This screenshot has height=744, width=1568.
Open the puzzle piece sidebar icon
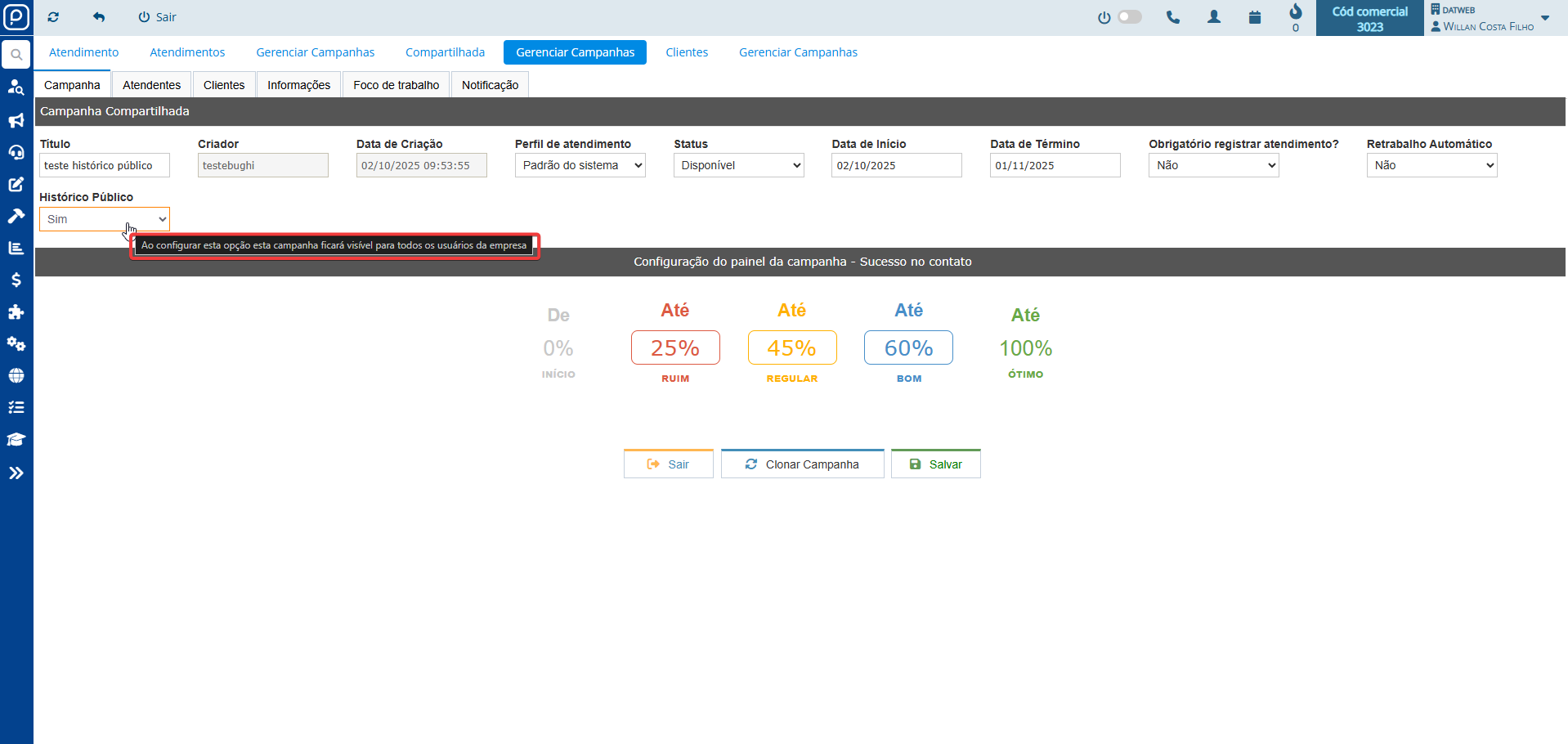pos(16,312)
